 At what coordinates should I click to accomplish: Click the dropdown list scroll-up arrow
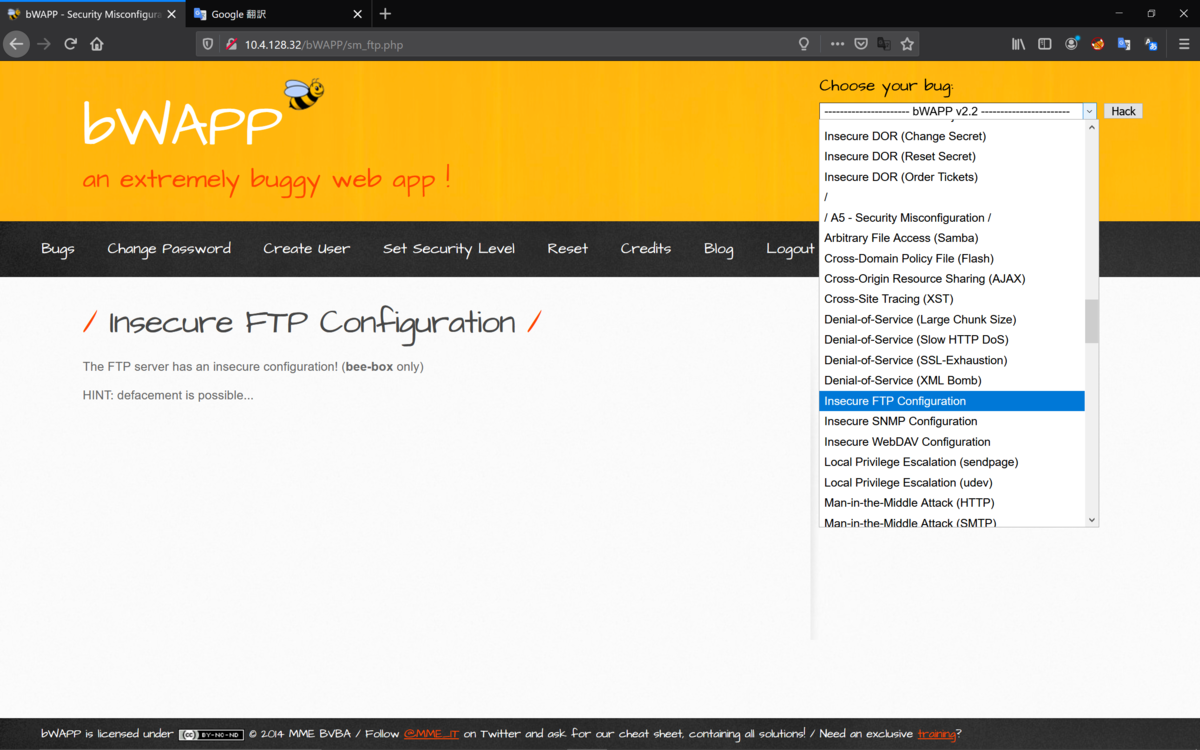coord(1091,128)
